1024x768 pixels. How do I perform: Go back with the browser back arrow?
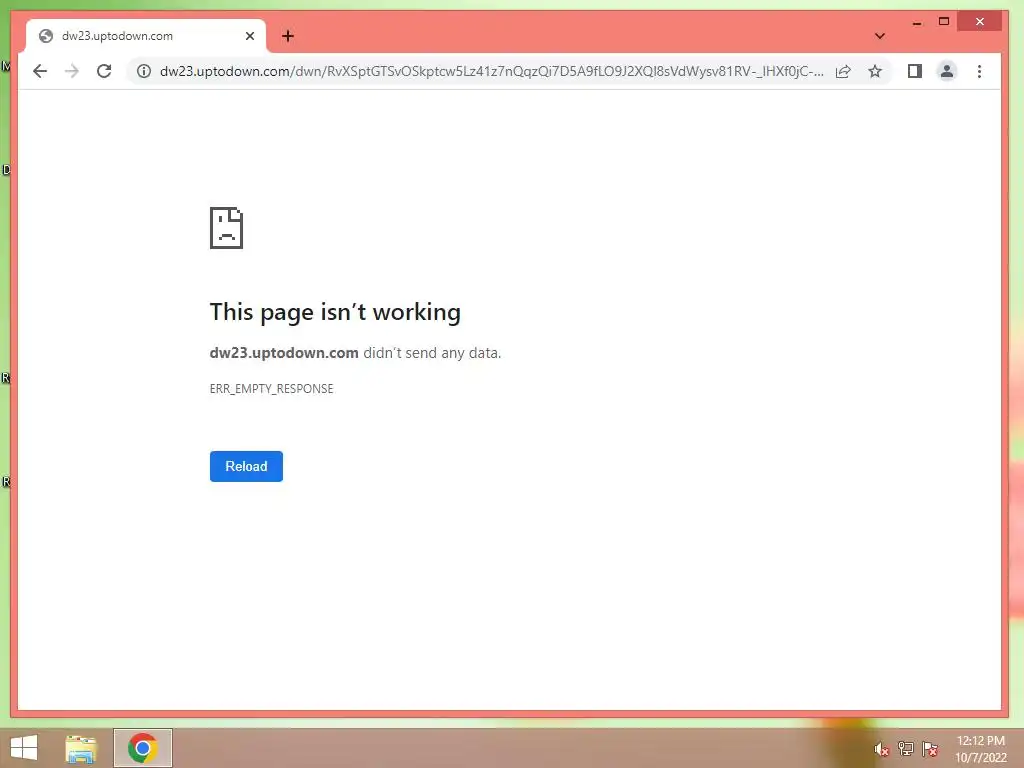tap(40, 71)
